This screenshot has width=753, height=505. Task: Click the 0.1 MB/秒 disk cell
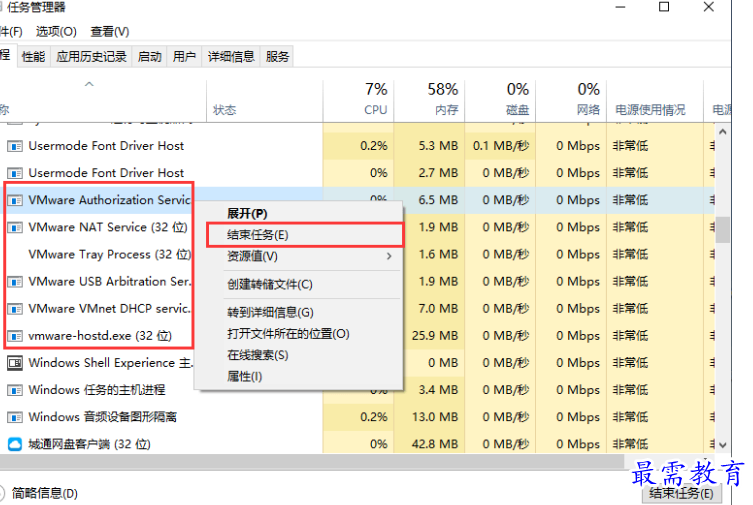(500, 146)
